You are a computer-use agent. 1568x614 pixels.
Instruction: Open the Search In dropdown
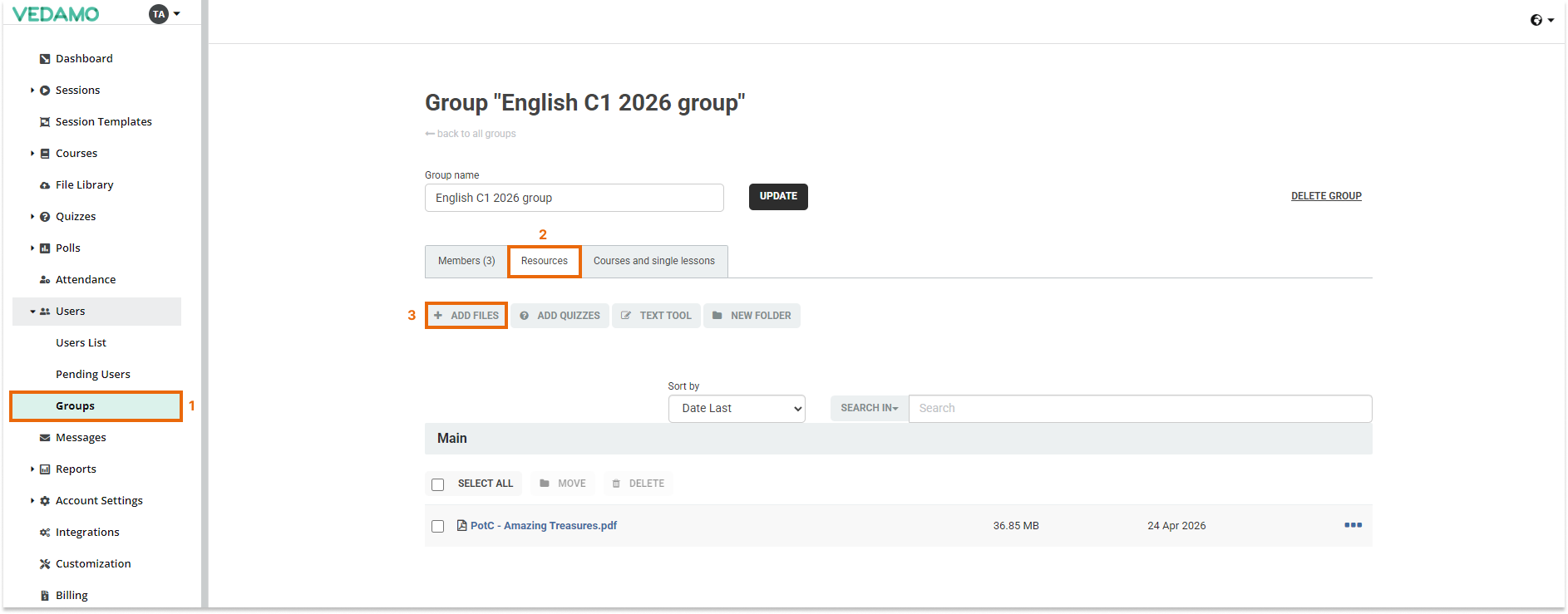click(x=869, y=408)
